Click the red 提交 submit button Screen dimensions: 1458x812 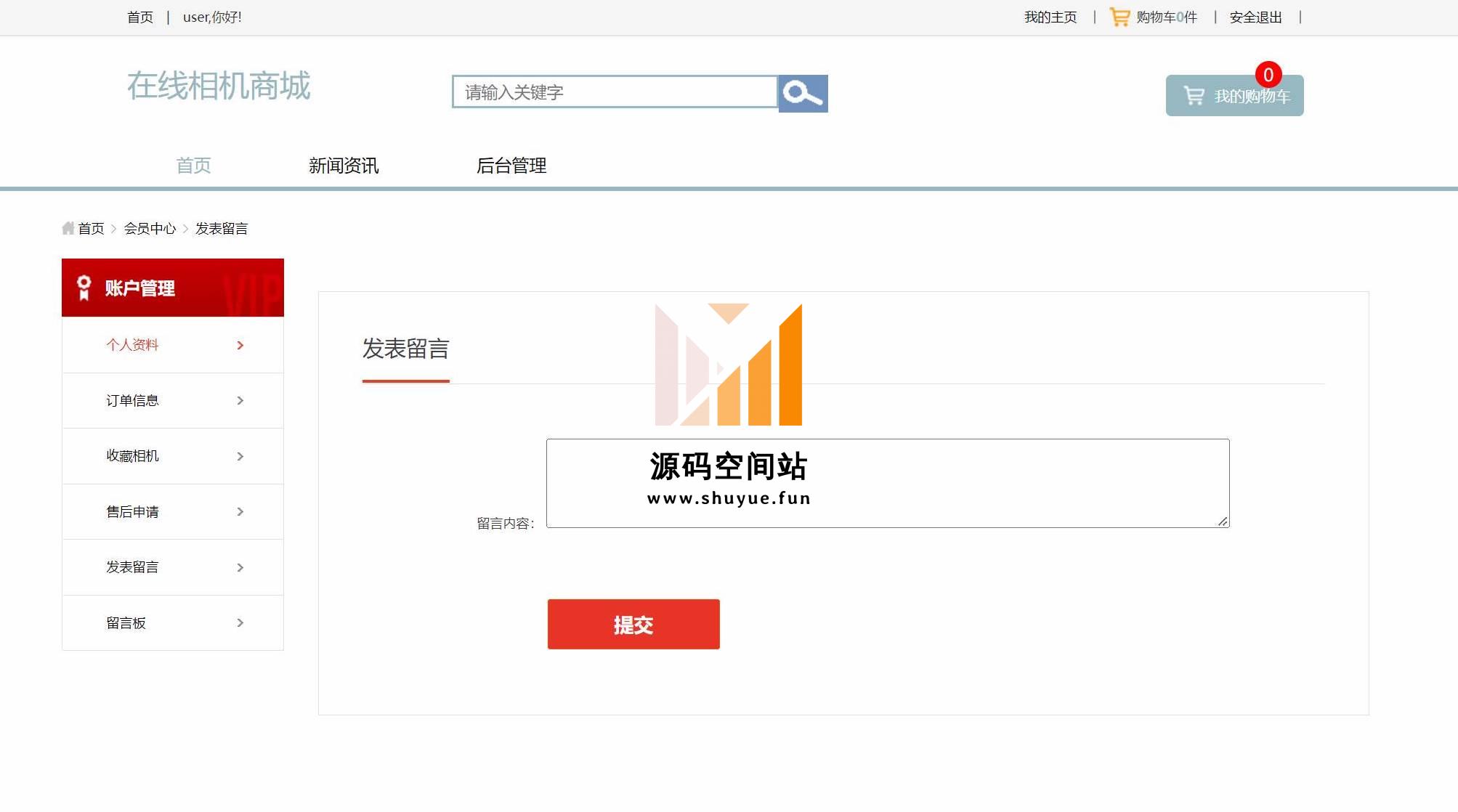coord(633,624)
